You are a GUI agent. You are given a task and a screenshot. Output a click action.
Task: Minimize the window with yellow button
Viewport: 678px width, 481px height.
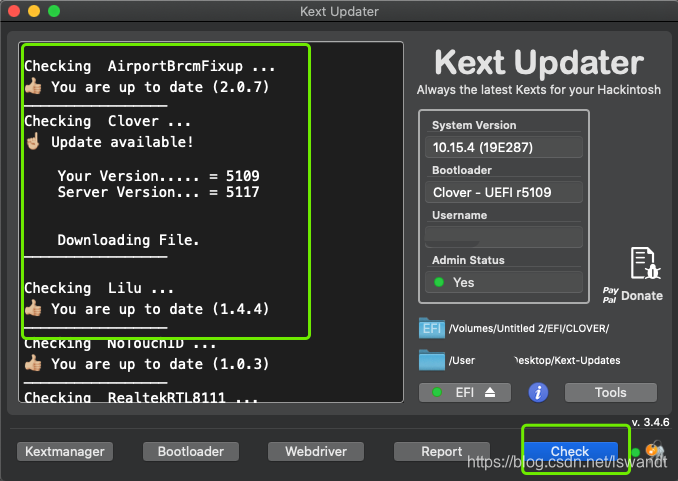click(34, 11)
